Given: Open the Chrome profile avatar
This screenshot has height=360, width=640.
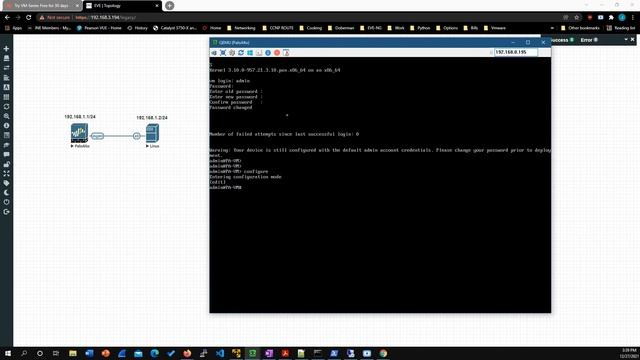Looking at the screenshot, I should click(x=622, y=18).
